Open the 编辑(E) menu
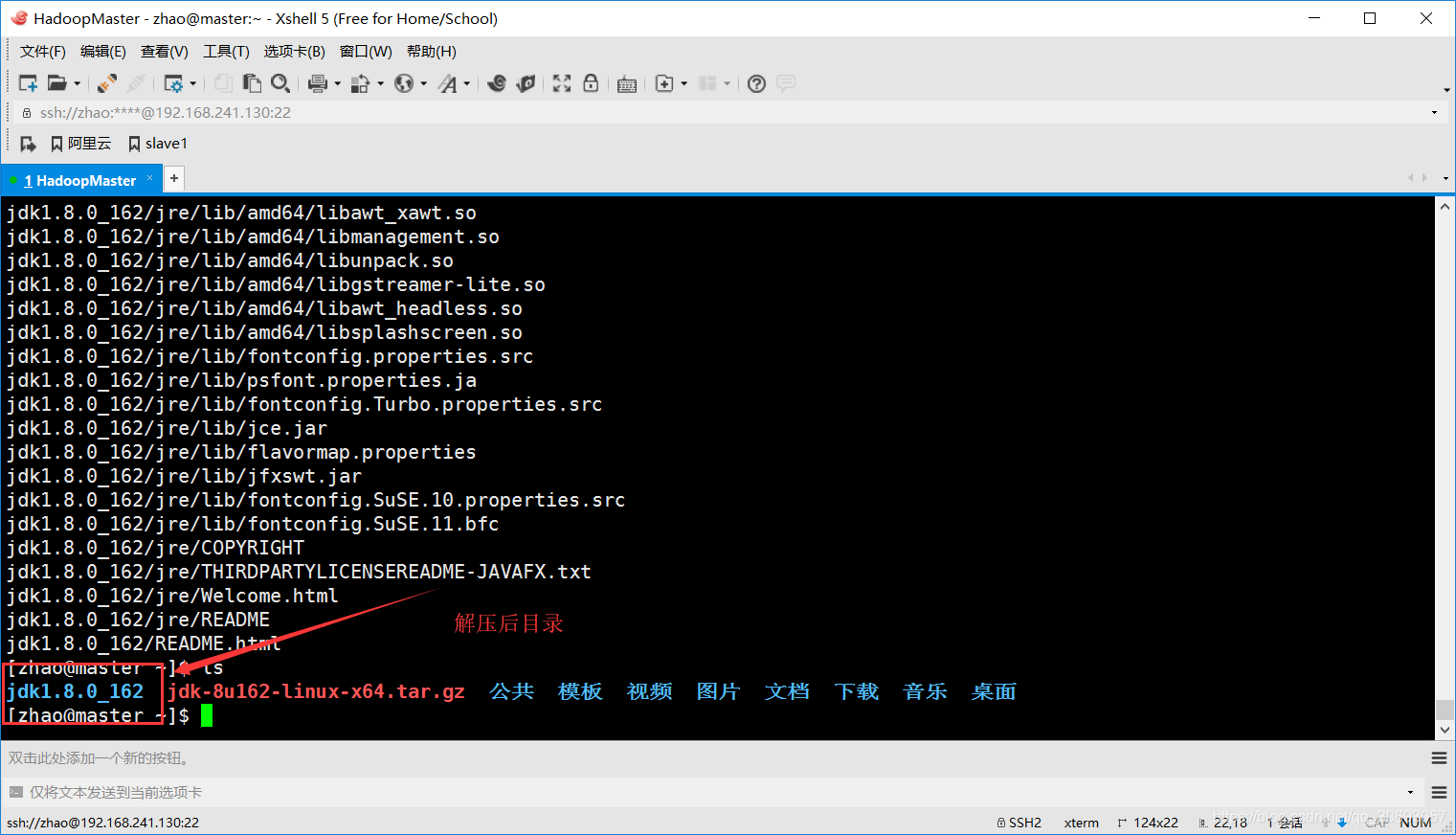 pyautogui.click(x=103, y=52)
